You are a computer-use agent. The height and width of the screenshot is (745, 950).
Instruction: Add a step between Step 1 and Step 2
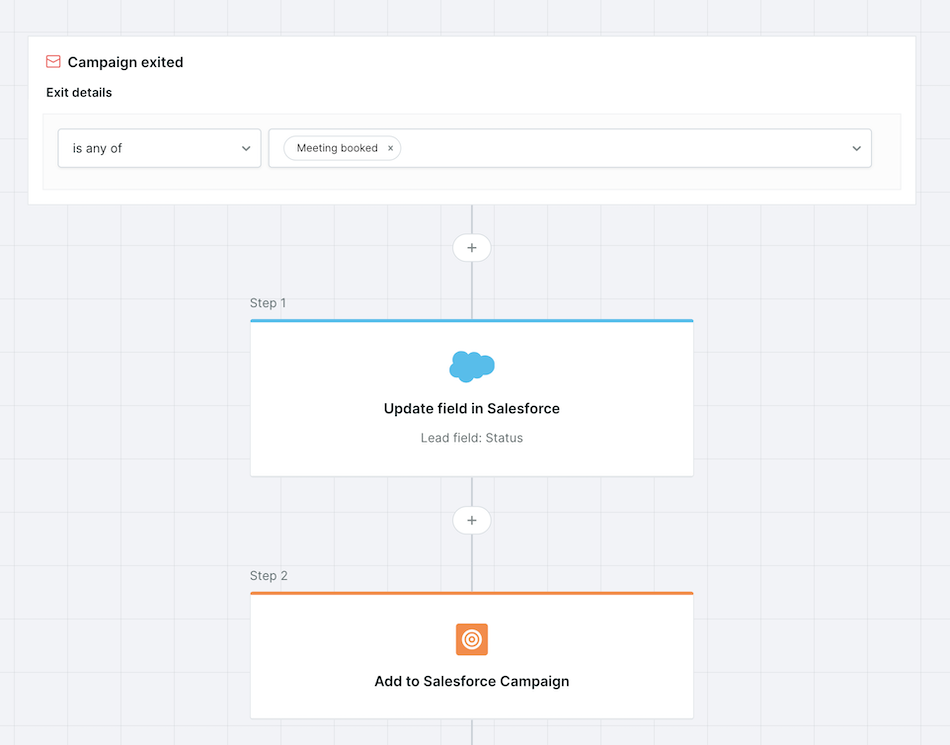coord(472,520)
